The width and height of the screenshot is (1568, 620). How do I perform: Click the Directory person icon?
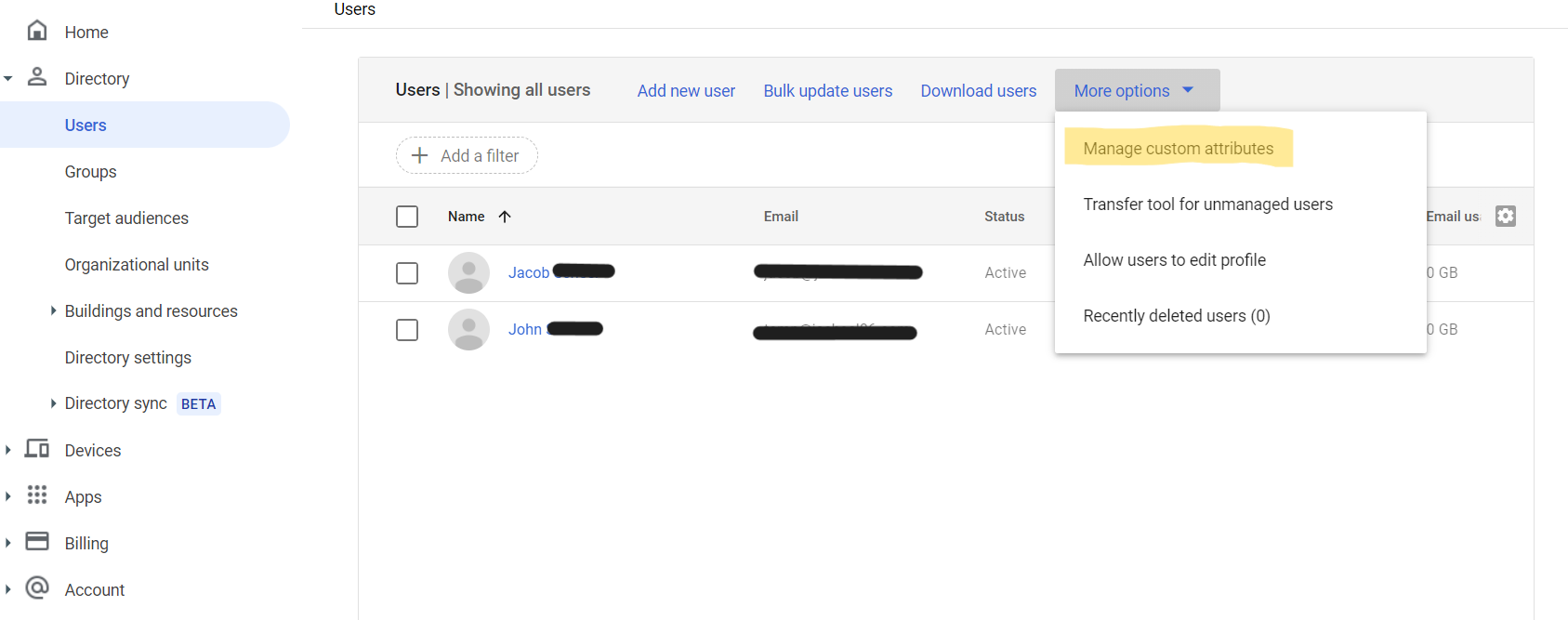[37, 77]
